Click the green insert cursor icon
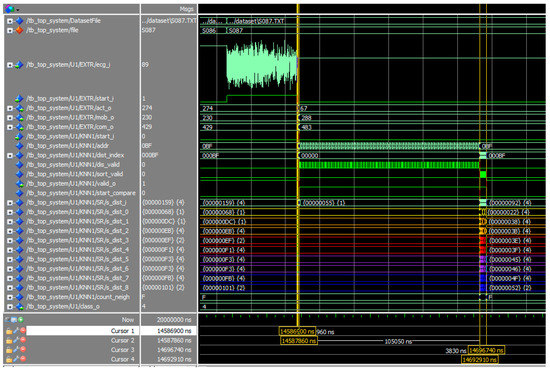 point(21,319)
